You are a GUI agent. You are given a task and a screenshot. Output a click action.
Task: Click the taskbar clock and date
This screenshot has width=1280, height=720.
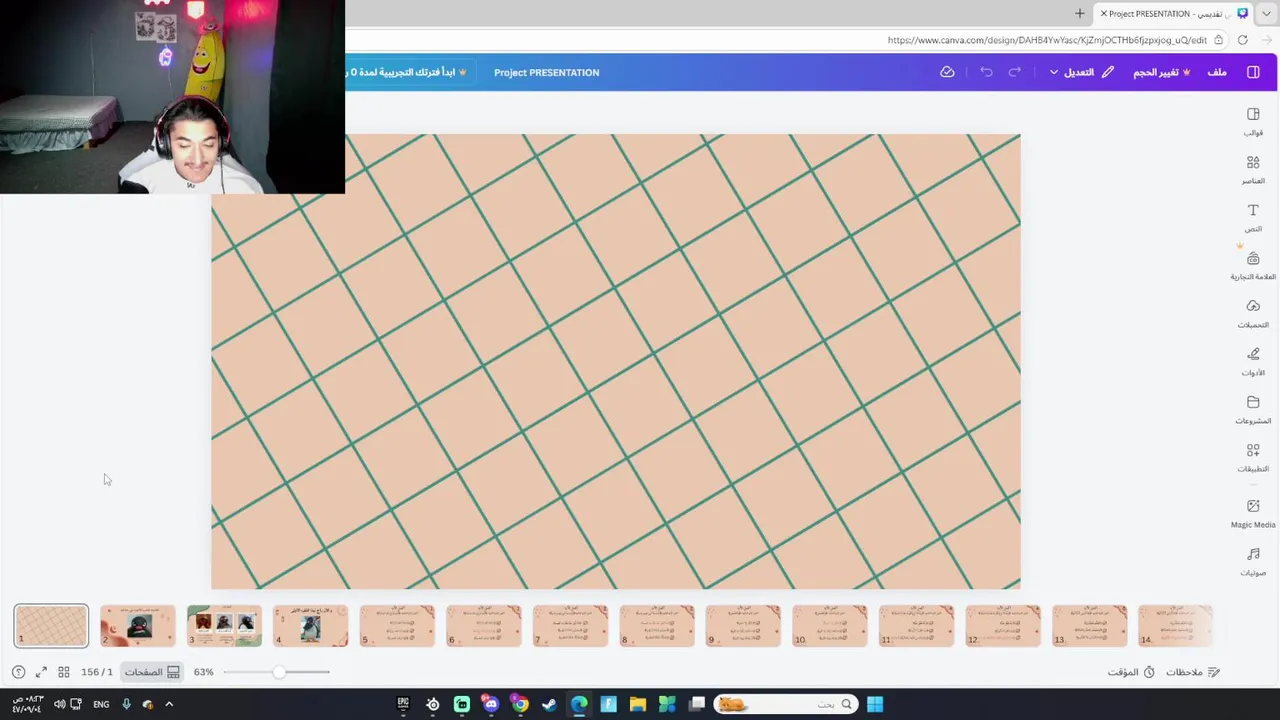pyautogui.click(x=27, y=704)
